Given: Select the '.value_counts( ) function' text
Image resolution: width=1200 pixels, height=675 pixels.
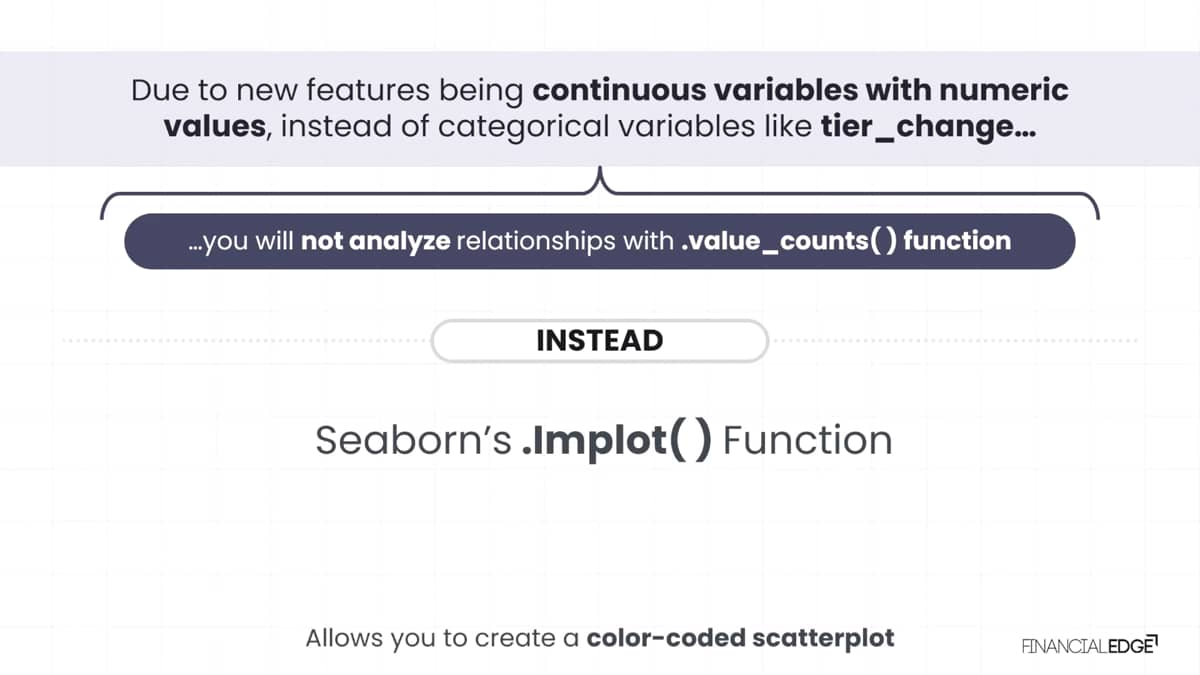Looking at the screenshot, I should [846, 241].
